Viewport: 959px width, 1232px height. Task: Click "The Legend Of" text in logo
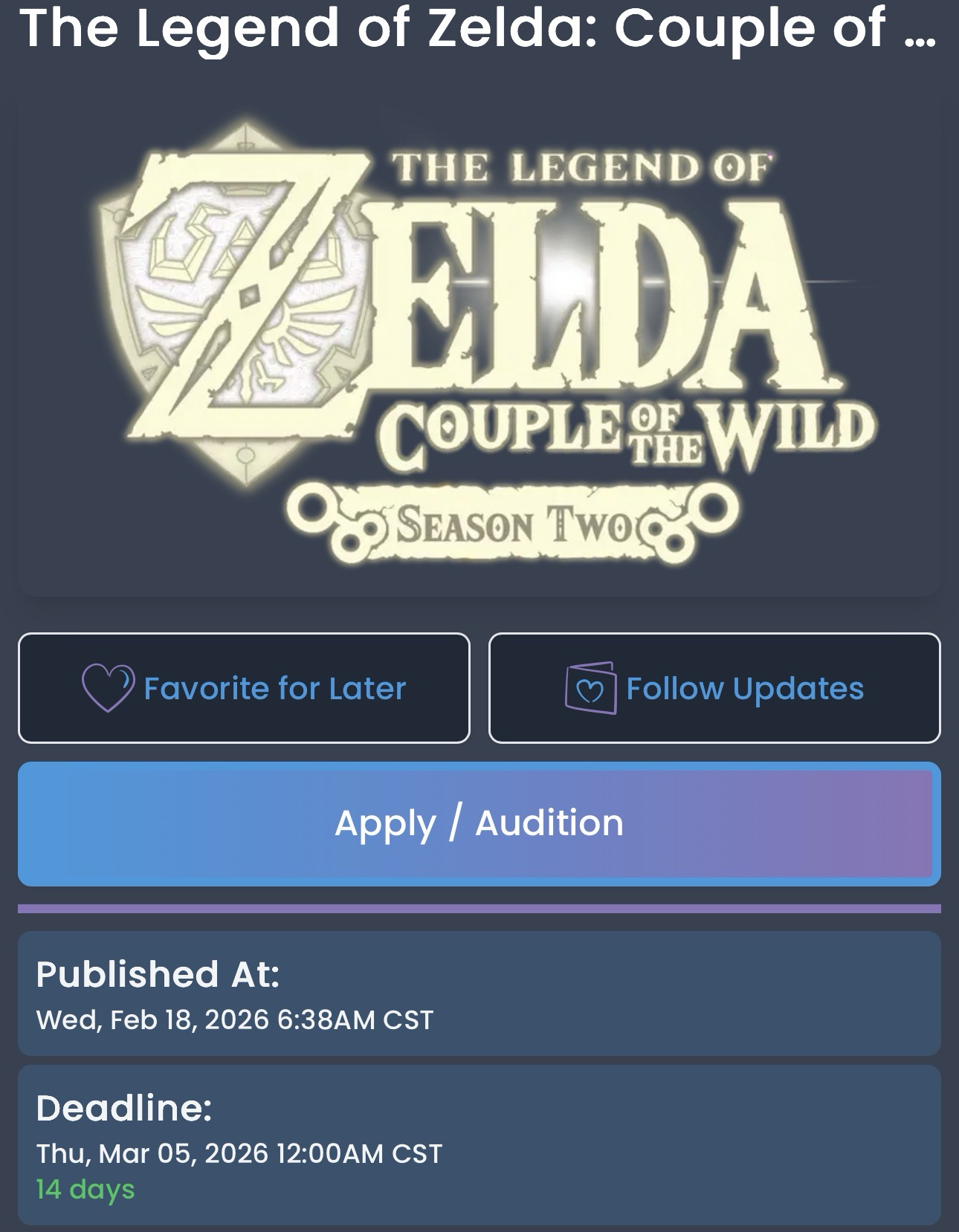(x=580, y=168)
